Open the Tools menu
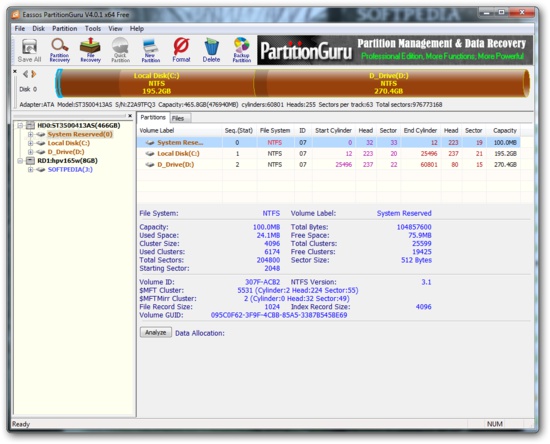550x444 pixels. (93, 28)
